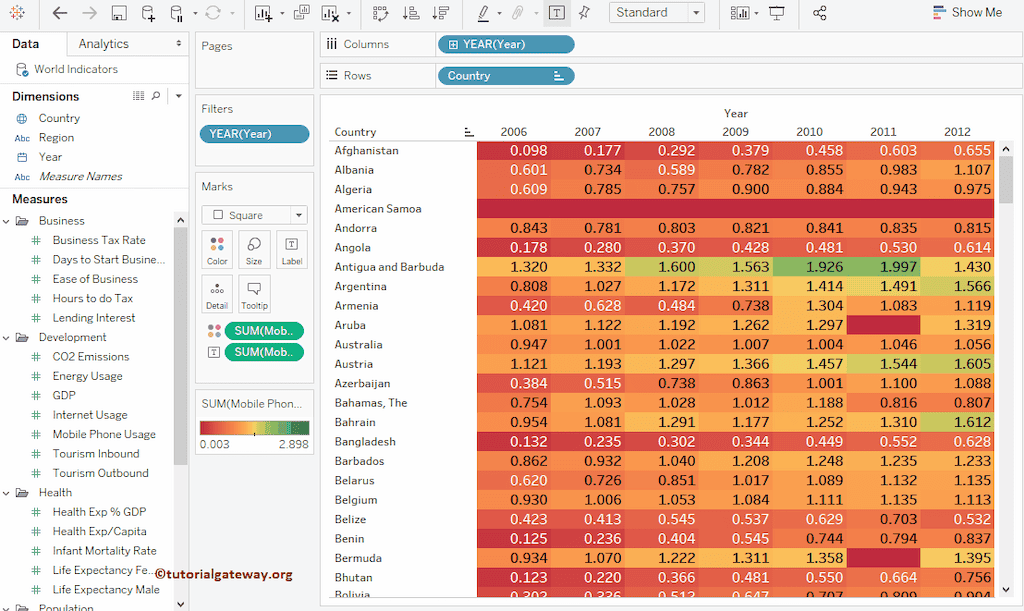
Task: Share the workbook using the share icon
Action: point(817,13)
